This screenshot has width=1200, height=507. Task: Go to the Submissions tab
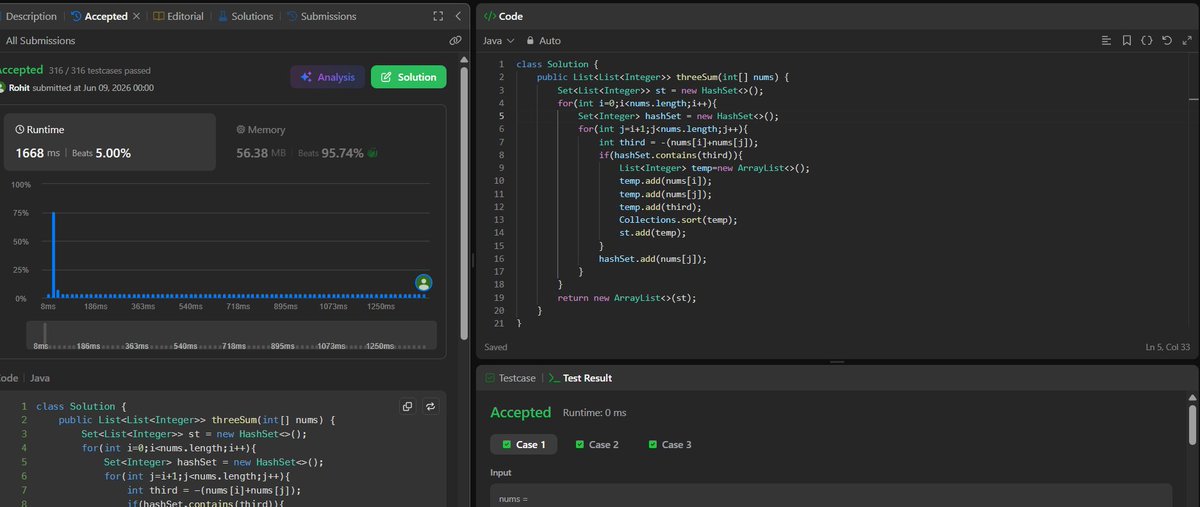tap(321, 16)
